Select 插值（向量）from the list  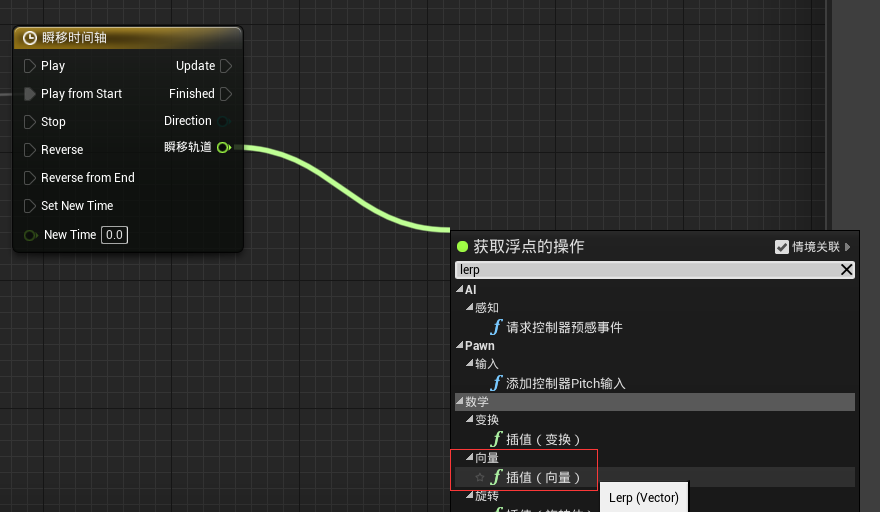tap(543, 477)
